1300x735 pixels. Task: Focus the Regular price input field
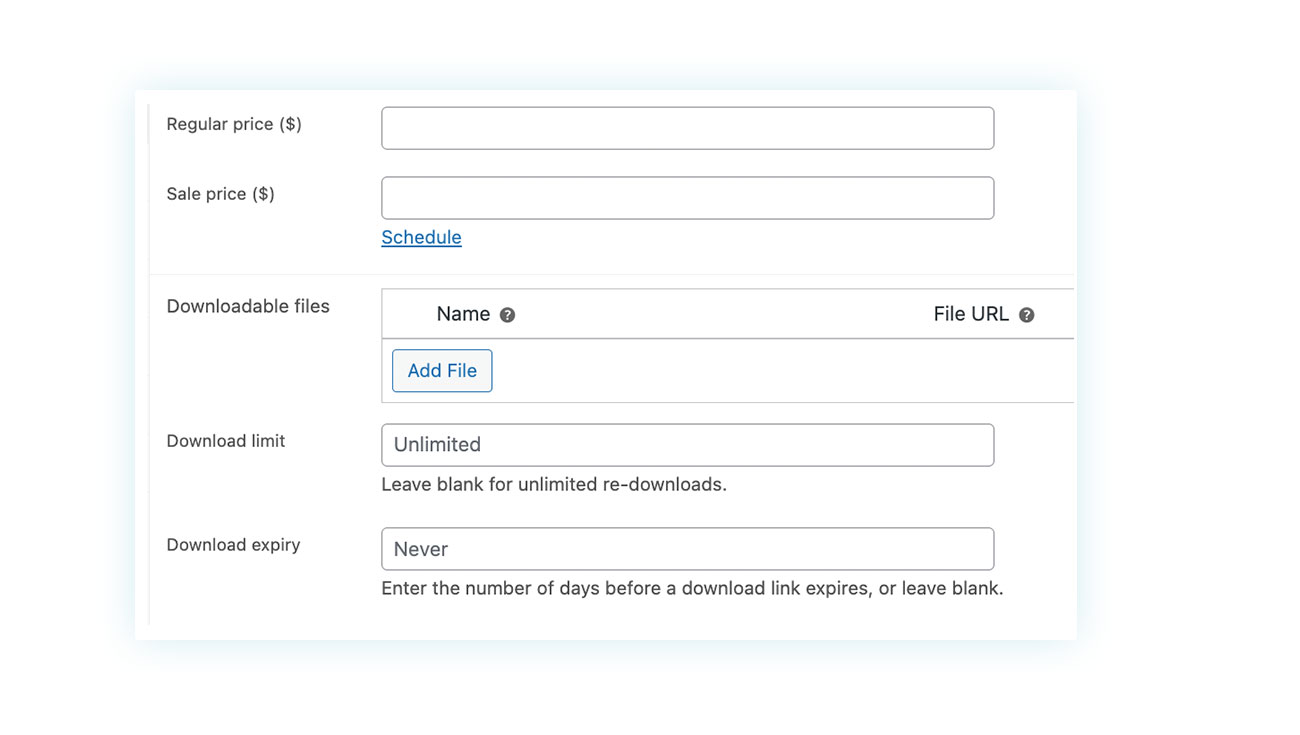(x=688, y=128)
